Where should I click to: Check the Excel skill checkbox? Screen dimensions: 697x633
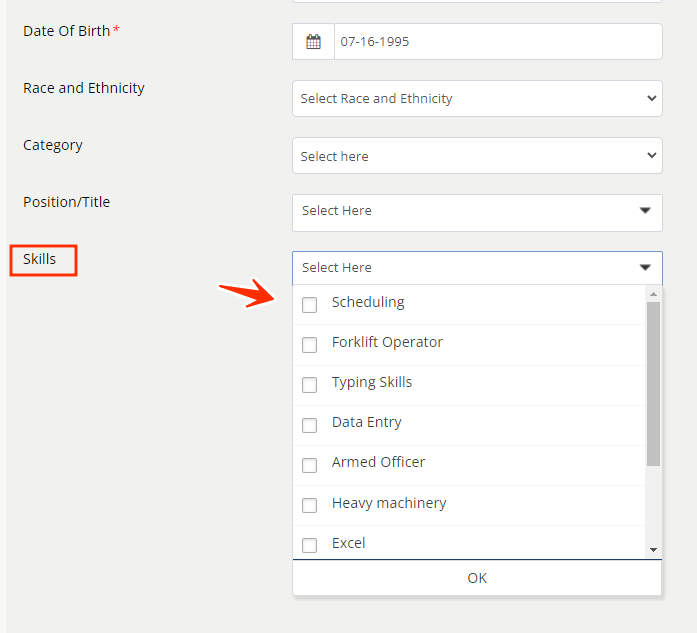coord(310,545)
